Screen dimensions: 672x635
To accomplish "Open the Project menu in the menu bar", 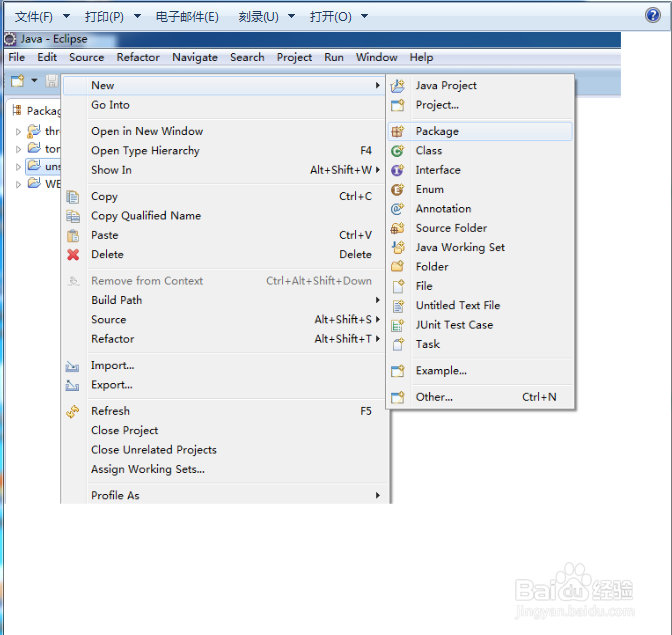I will (x=294, y=57).
